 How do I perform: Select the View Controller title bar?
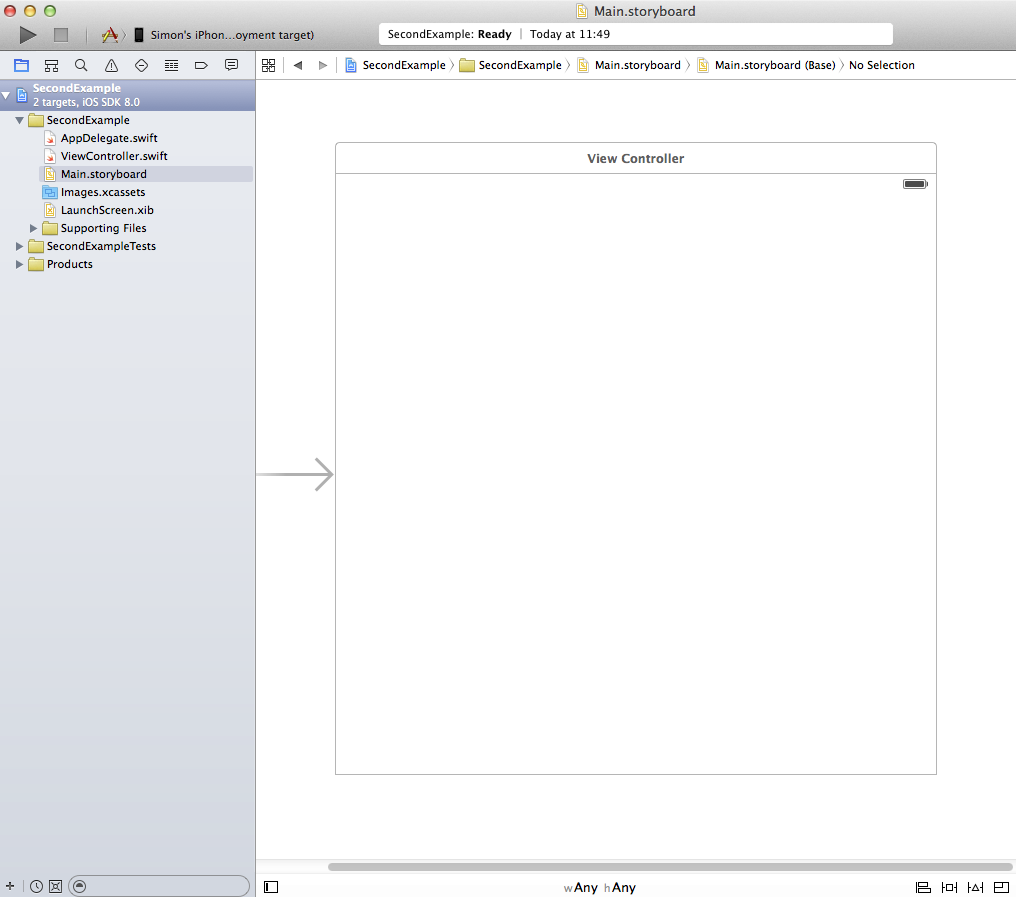[x=636, y=158]
